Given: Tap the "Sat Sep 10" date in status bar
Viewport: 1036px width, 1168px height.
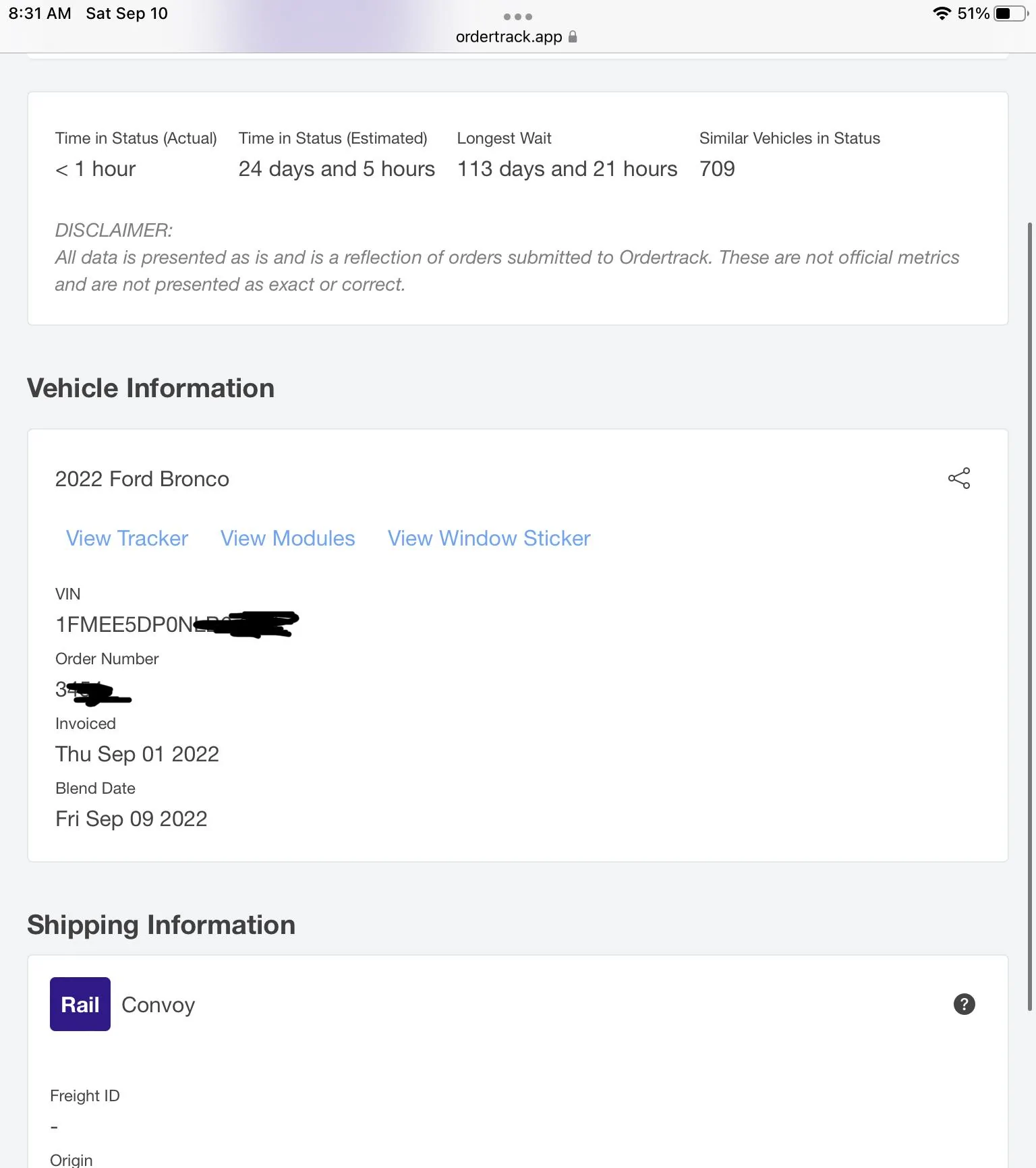Looking at the screenshot, I should pyautogui.click(x=127, y=13).
